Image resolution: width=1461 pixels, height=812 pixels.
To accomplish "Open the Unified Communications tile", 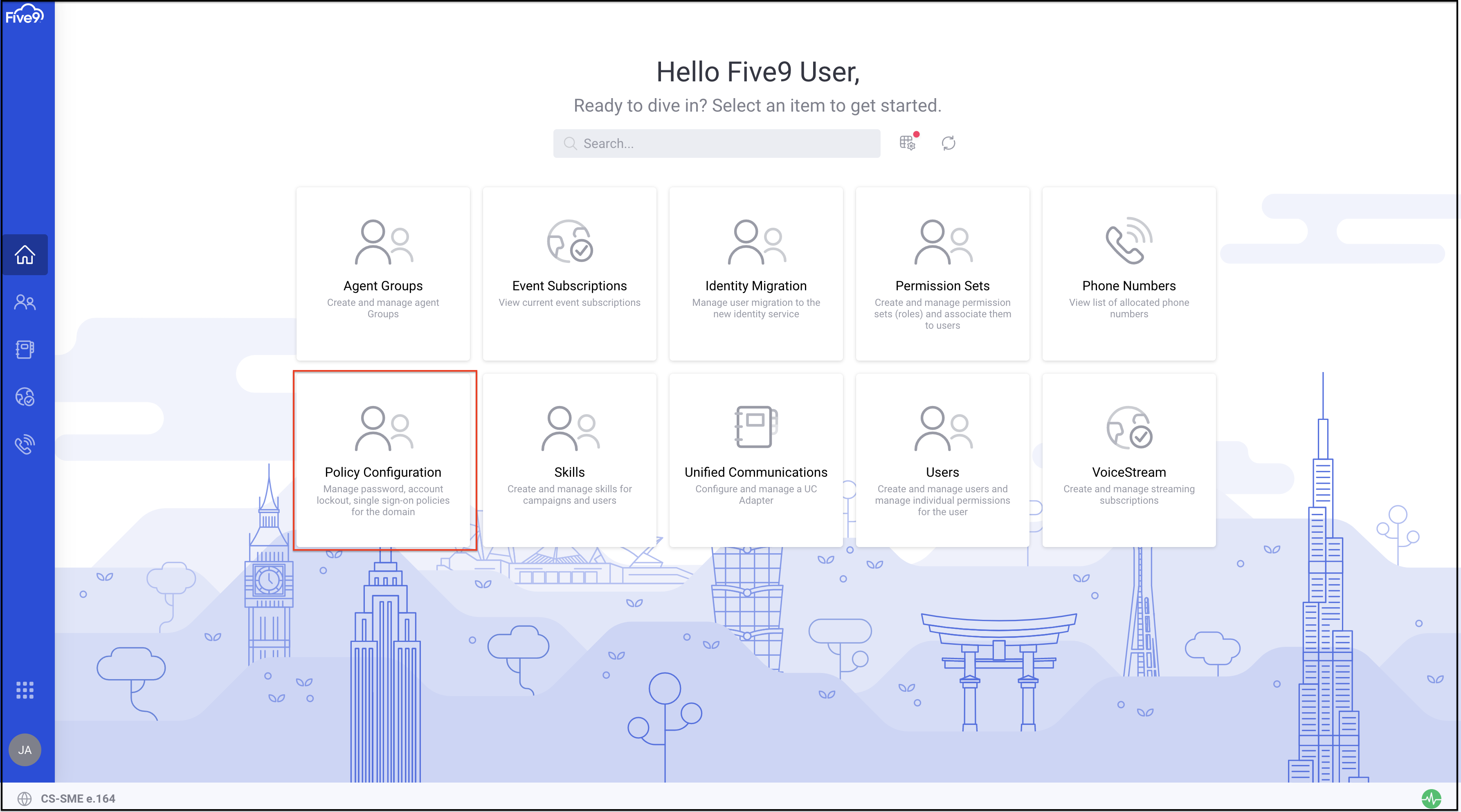I will (756, 460).
